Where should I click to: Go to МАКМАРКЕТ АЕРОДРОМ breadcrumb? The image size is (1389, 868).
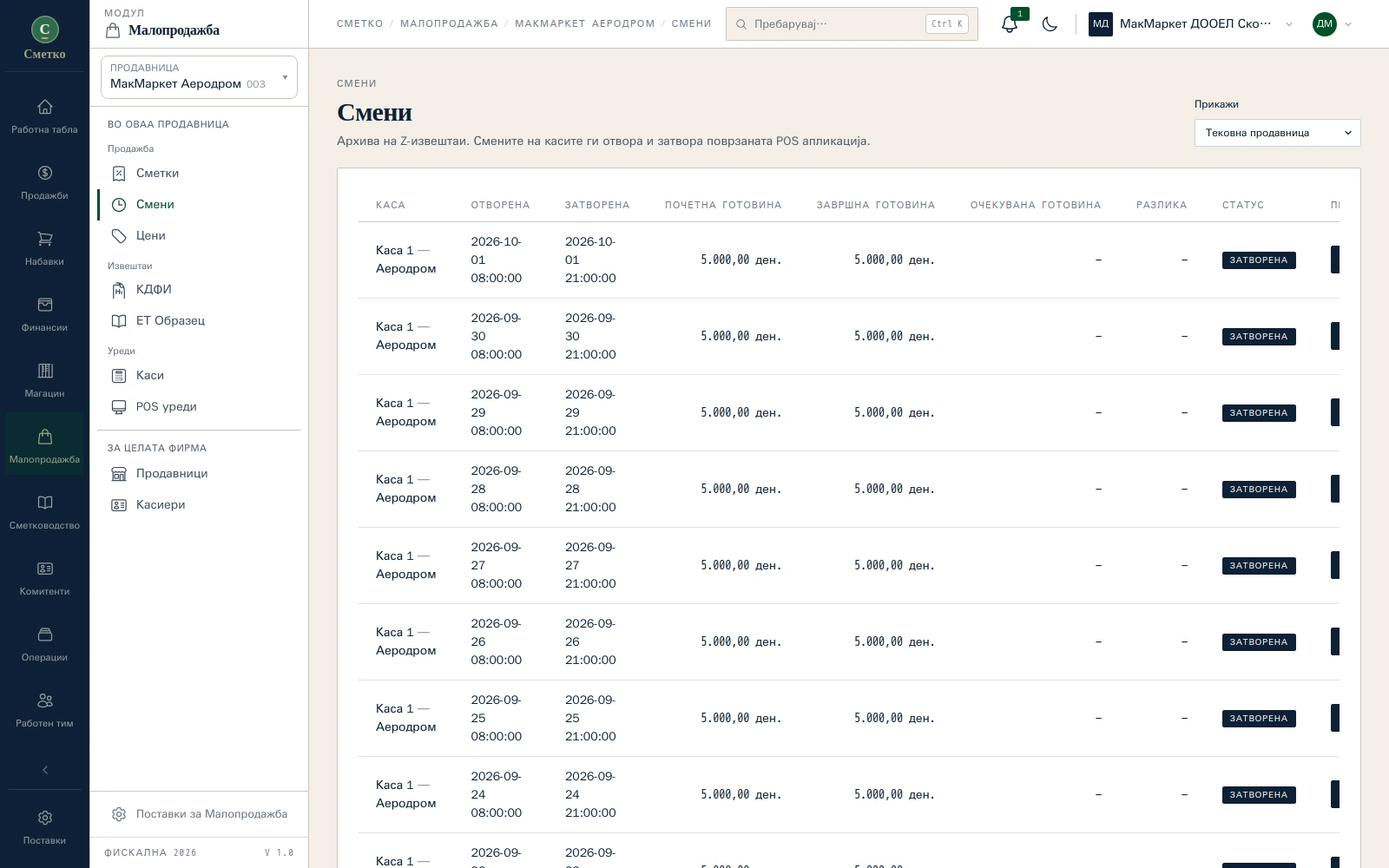tap(585, 24)
